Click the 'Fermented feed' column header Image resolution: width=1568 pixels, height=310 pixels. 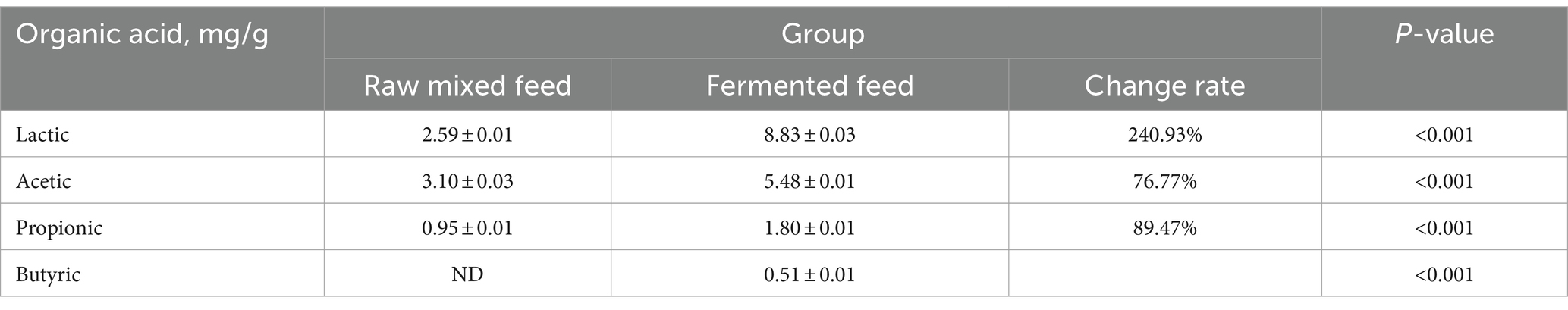pos(809,85)
